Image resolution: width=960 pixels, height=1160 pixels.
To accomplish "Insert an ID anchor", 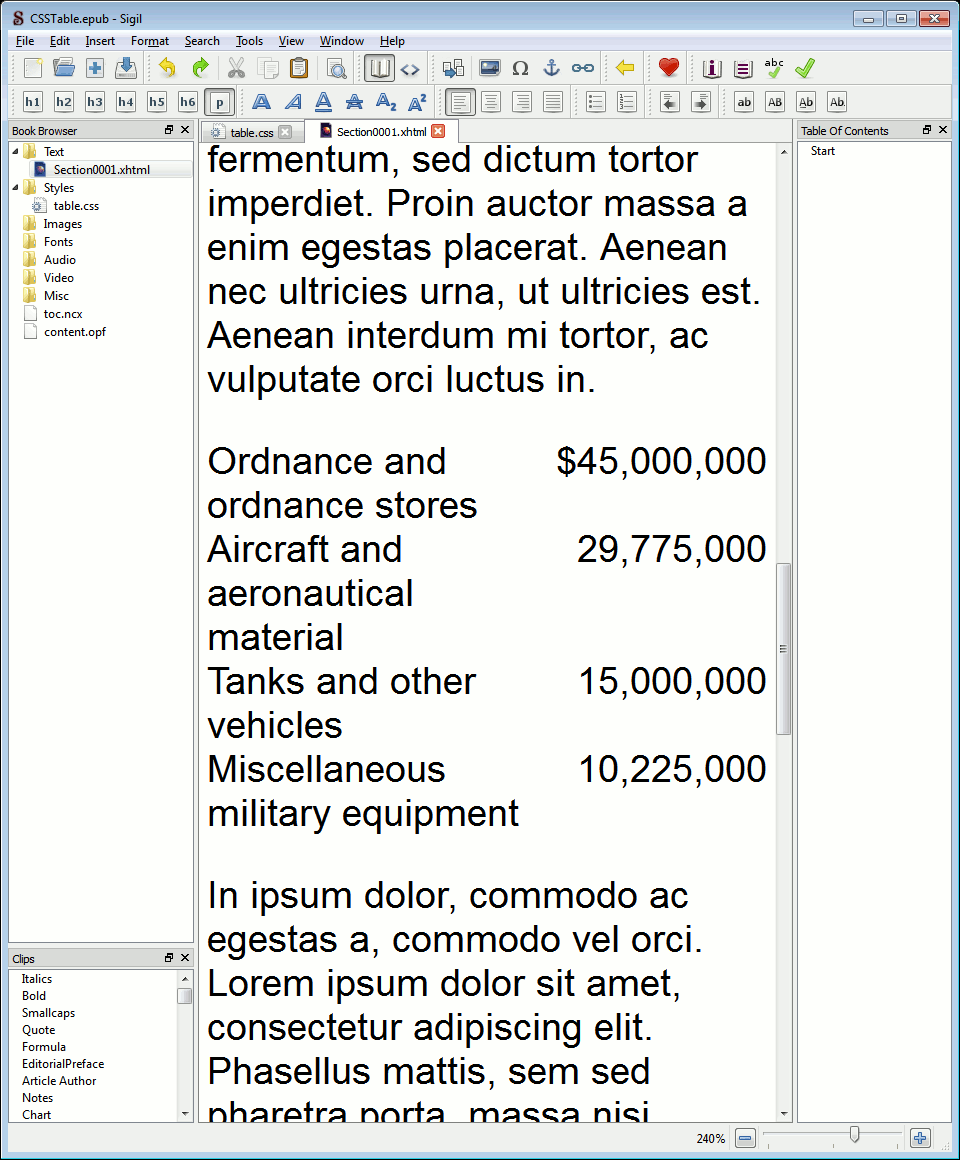I will (x=552, y=68).
